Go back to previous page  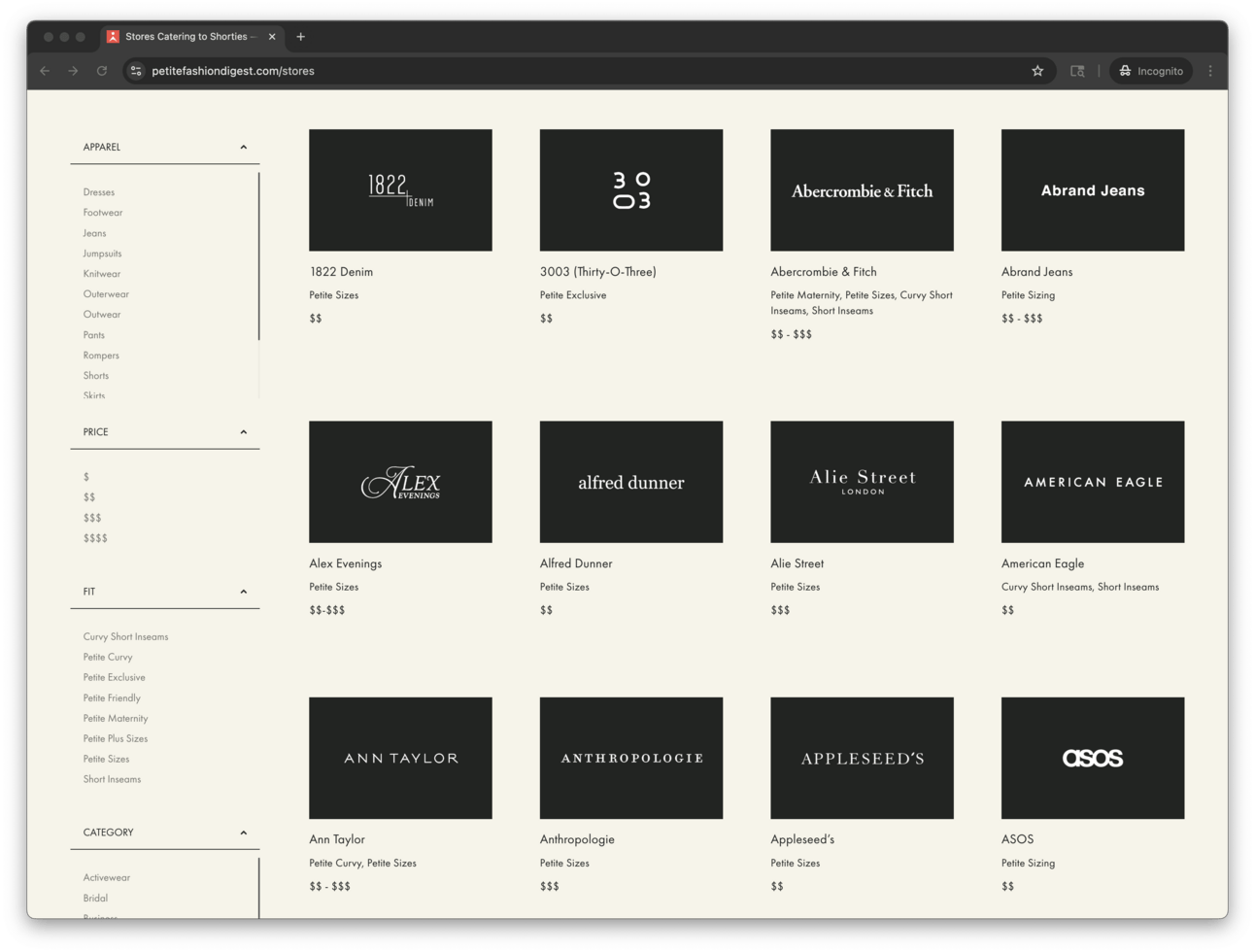(x=45, y=71)
